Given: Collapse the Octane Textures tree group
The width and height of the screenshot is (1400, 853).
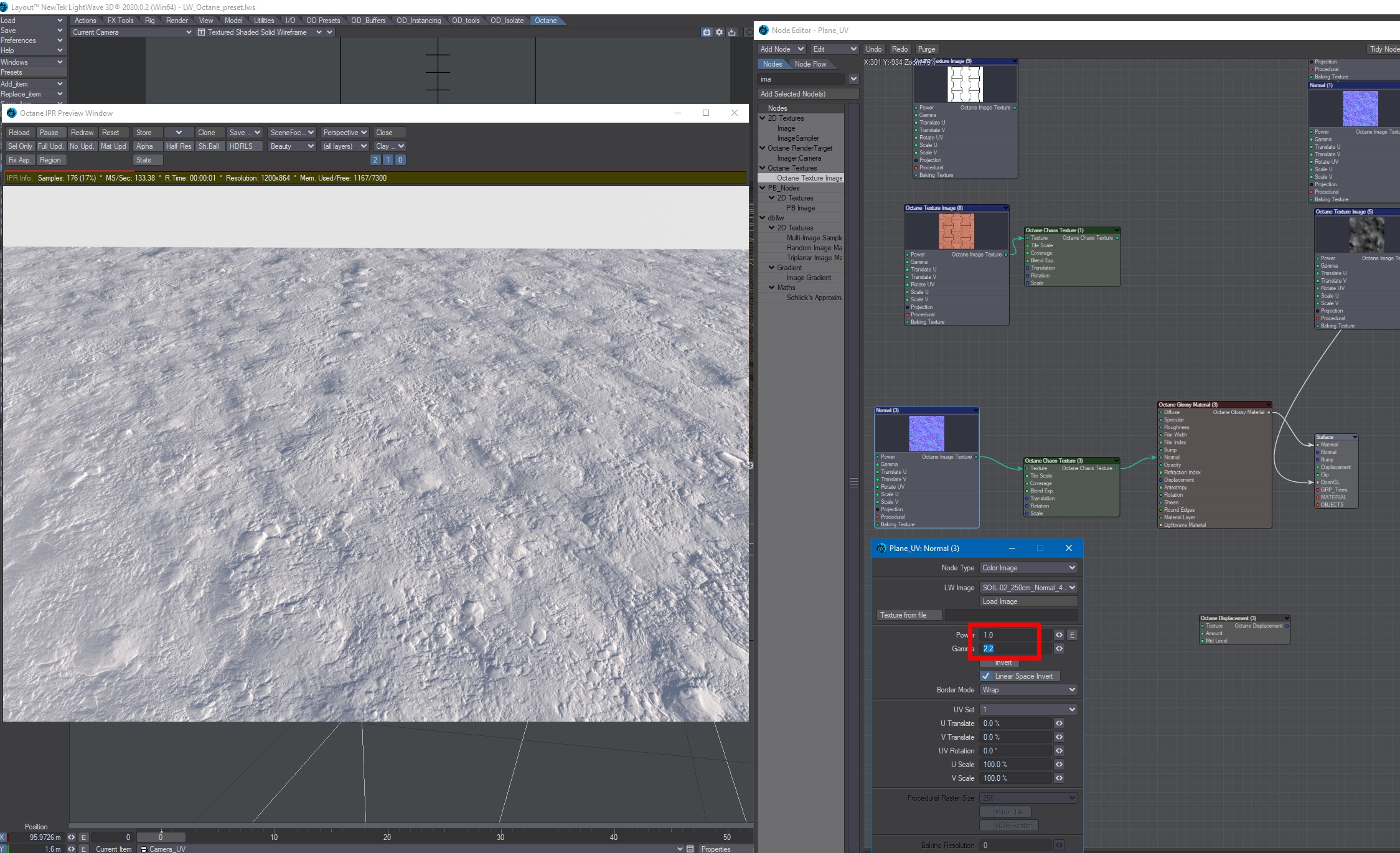Looking at the screenshot, I should point(763,168).
